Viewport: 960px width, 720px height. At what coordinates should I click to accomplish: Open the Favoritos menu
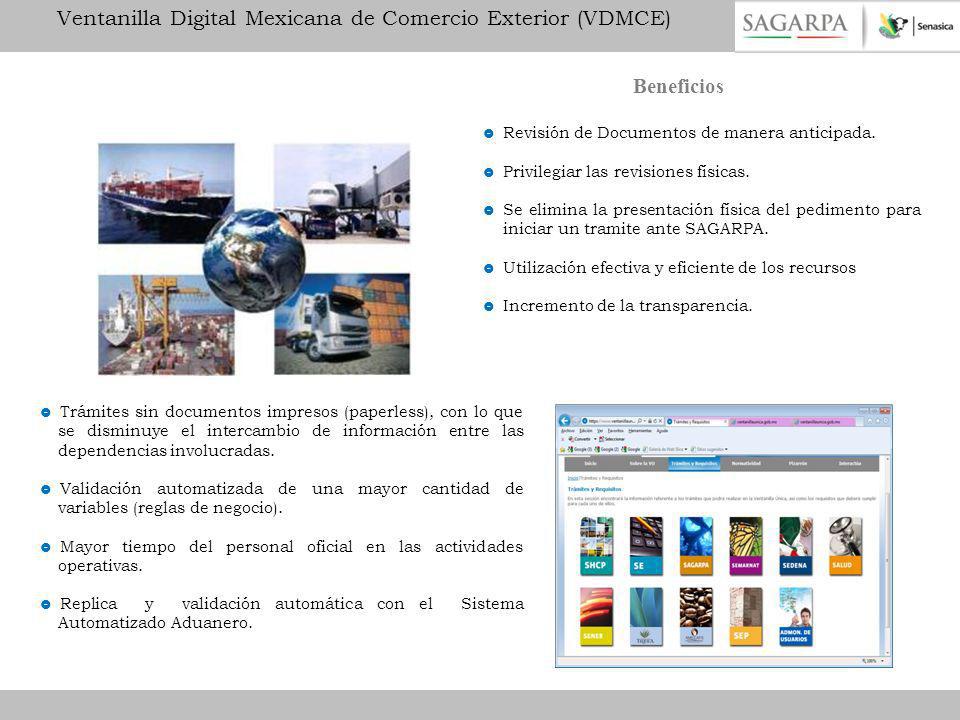pyautogui.click(x=615, y=430)
